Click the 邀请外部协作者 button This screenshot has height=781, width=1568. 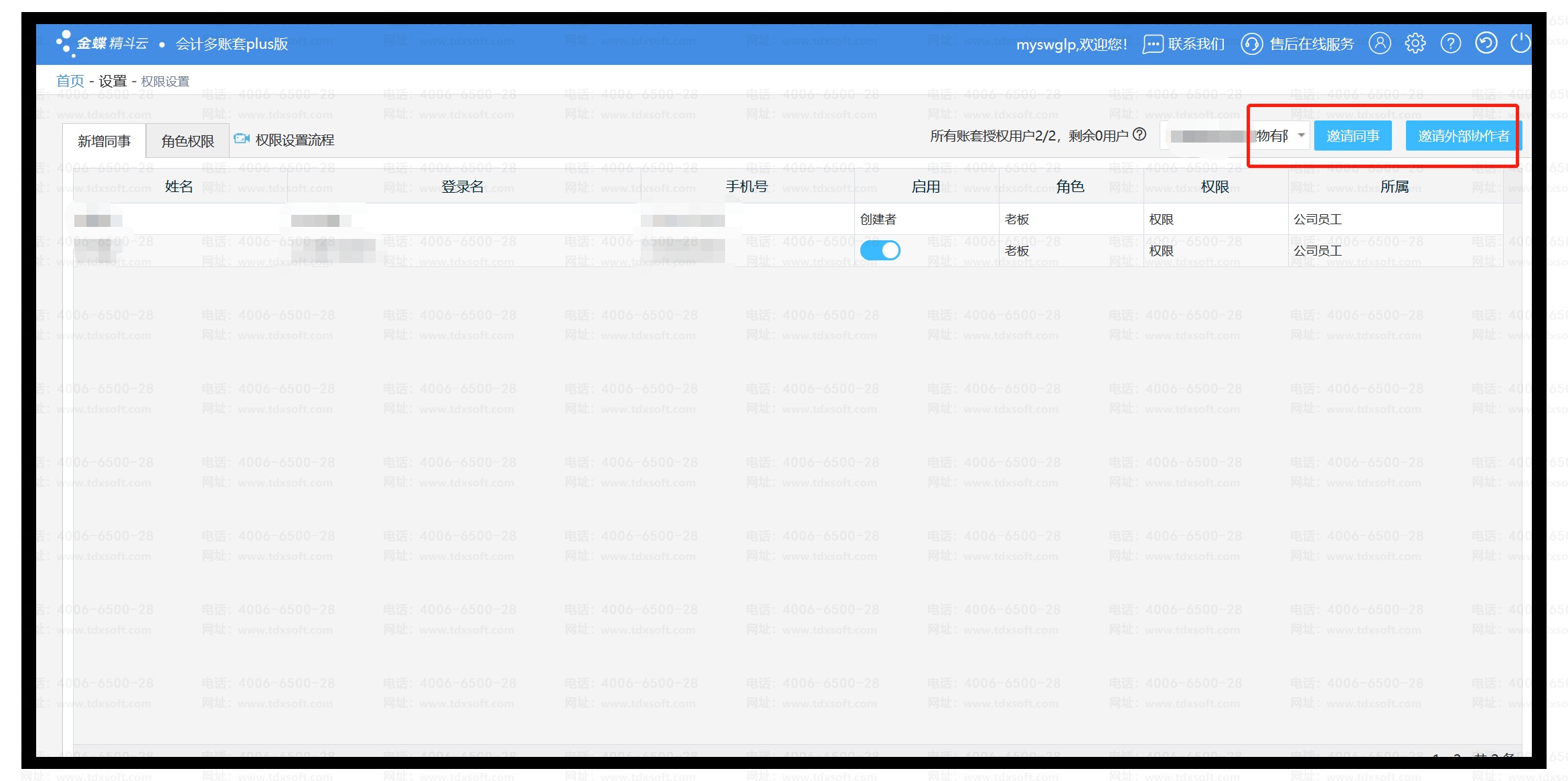1463,136
